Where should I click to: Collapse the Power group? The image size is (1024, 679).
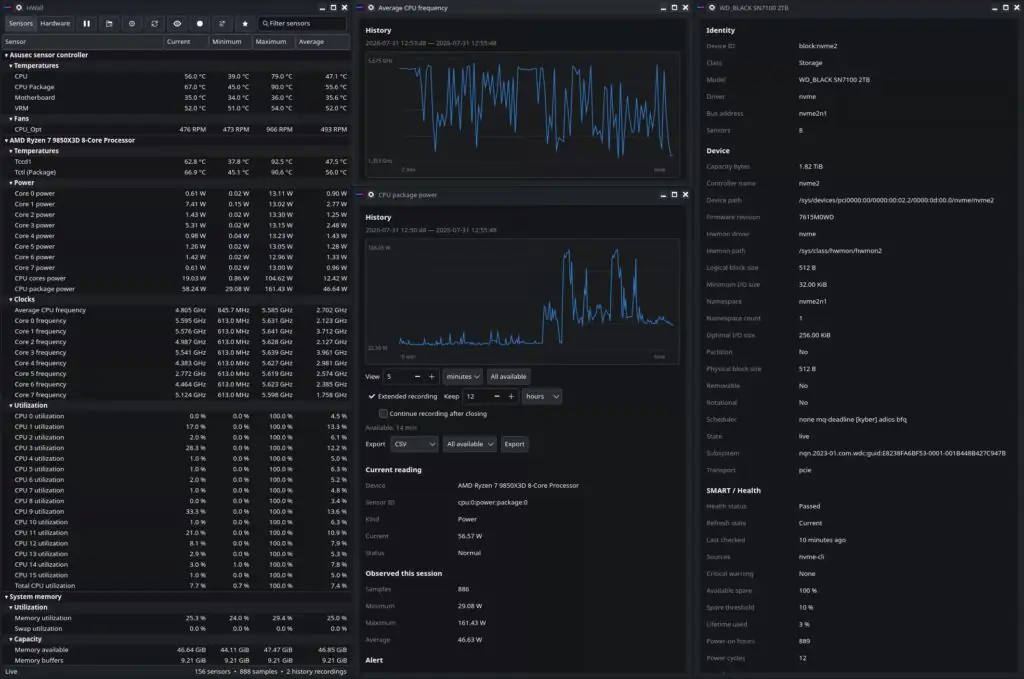pos(11,183)
